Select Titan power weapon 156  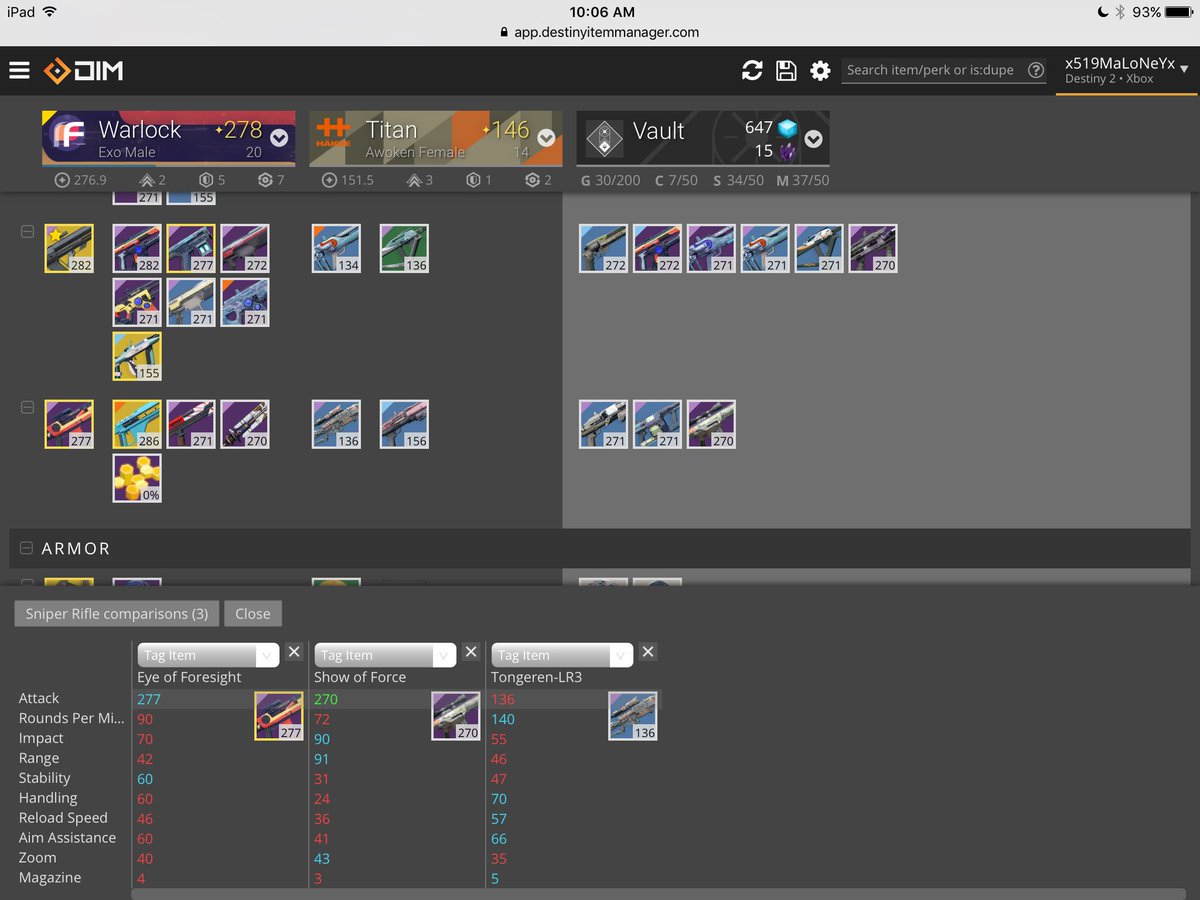(404, 424)
